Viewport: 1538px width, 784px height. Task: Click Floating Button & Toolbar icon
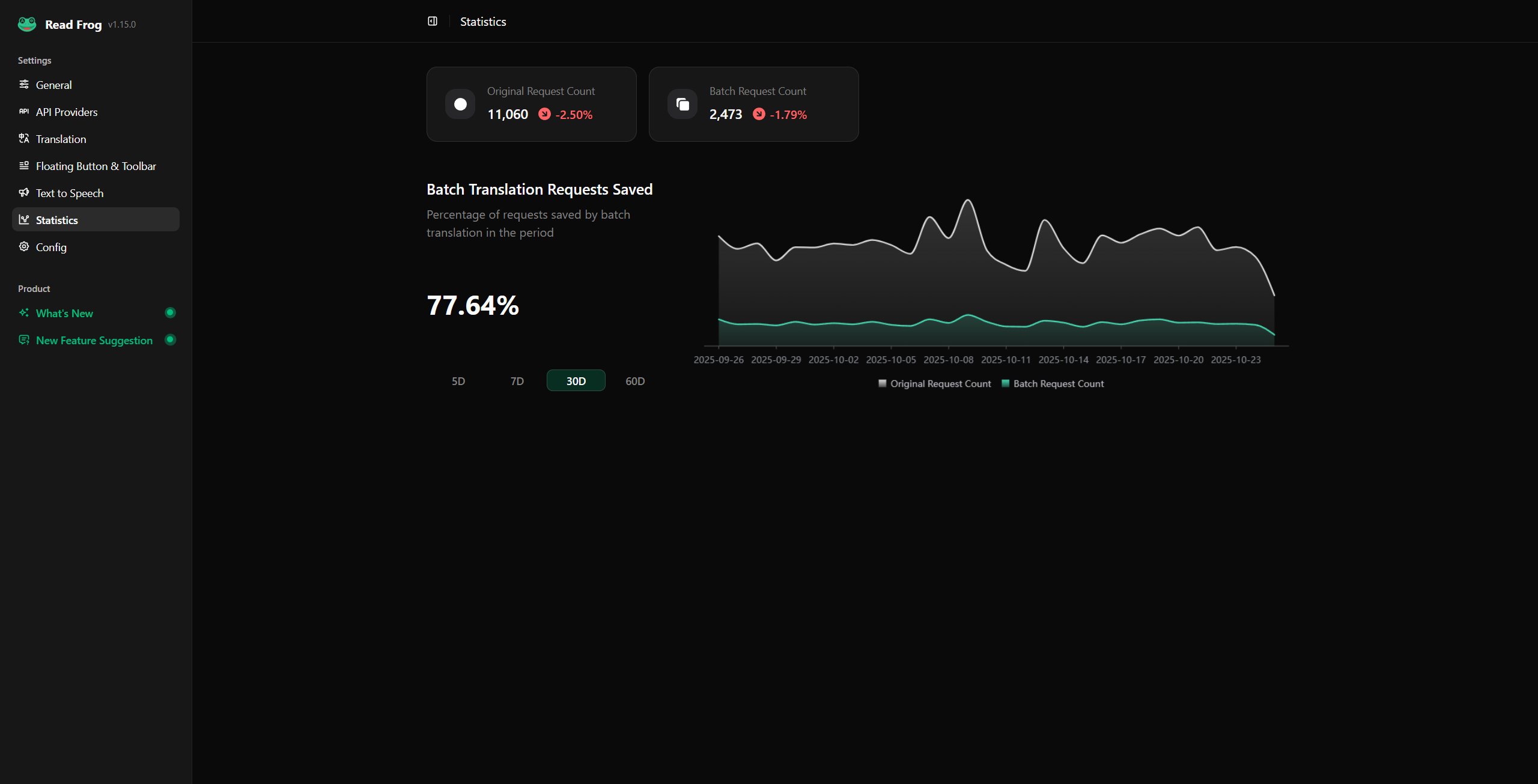[x=24, y=166]
